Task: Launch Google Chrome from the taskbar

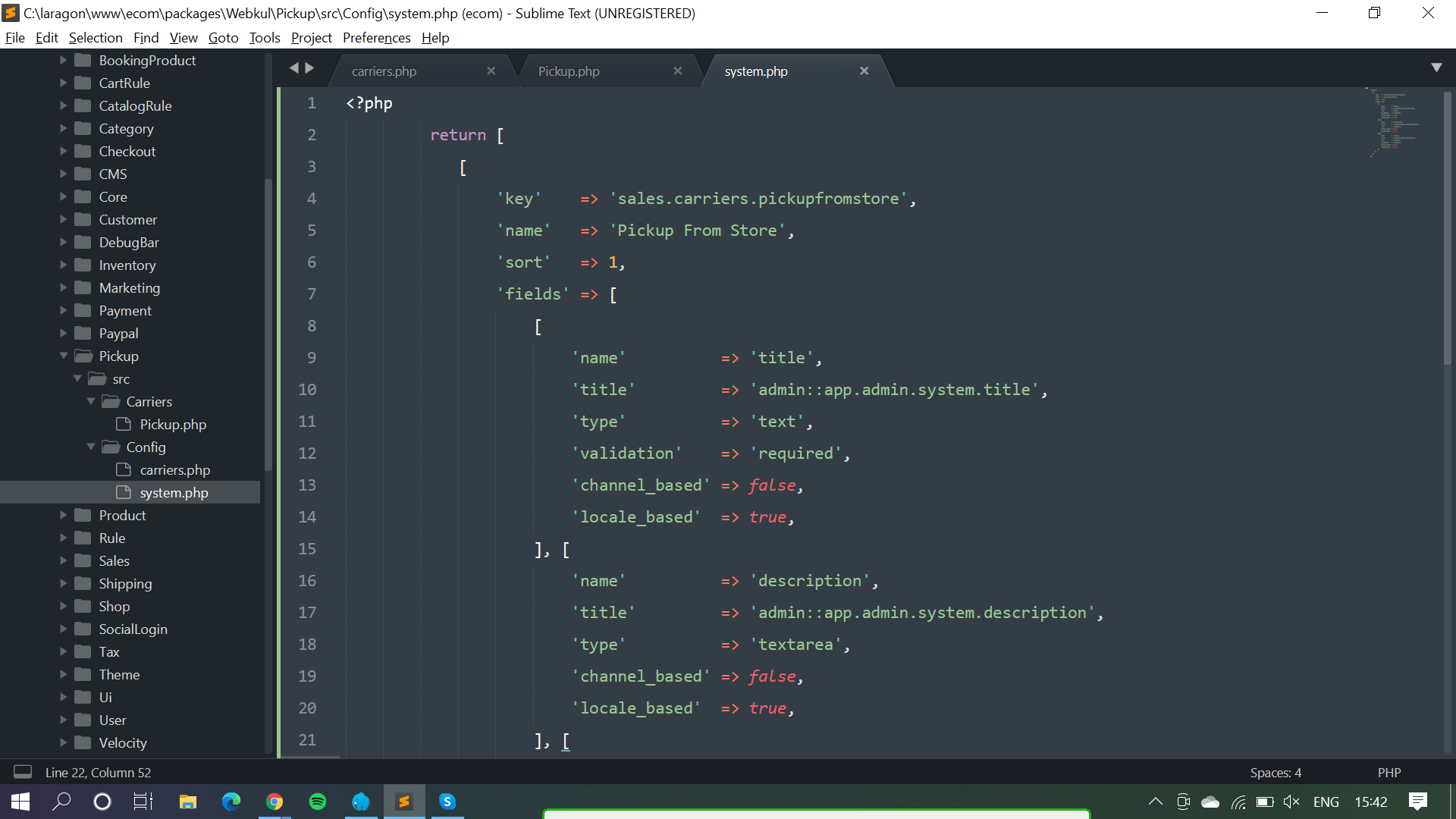Action: 275,802
